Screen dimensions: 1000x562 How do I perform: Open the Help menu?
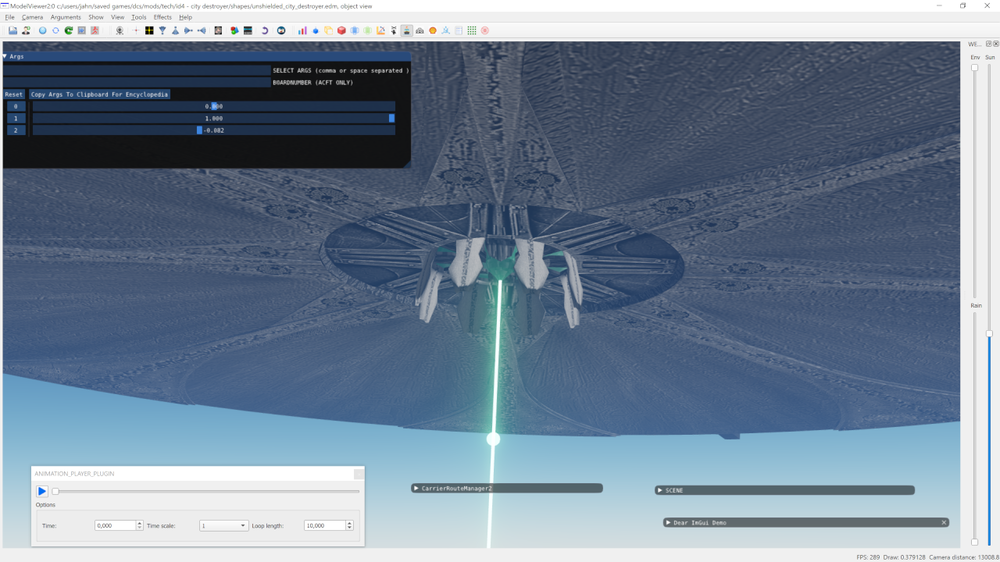coord(186,17)
